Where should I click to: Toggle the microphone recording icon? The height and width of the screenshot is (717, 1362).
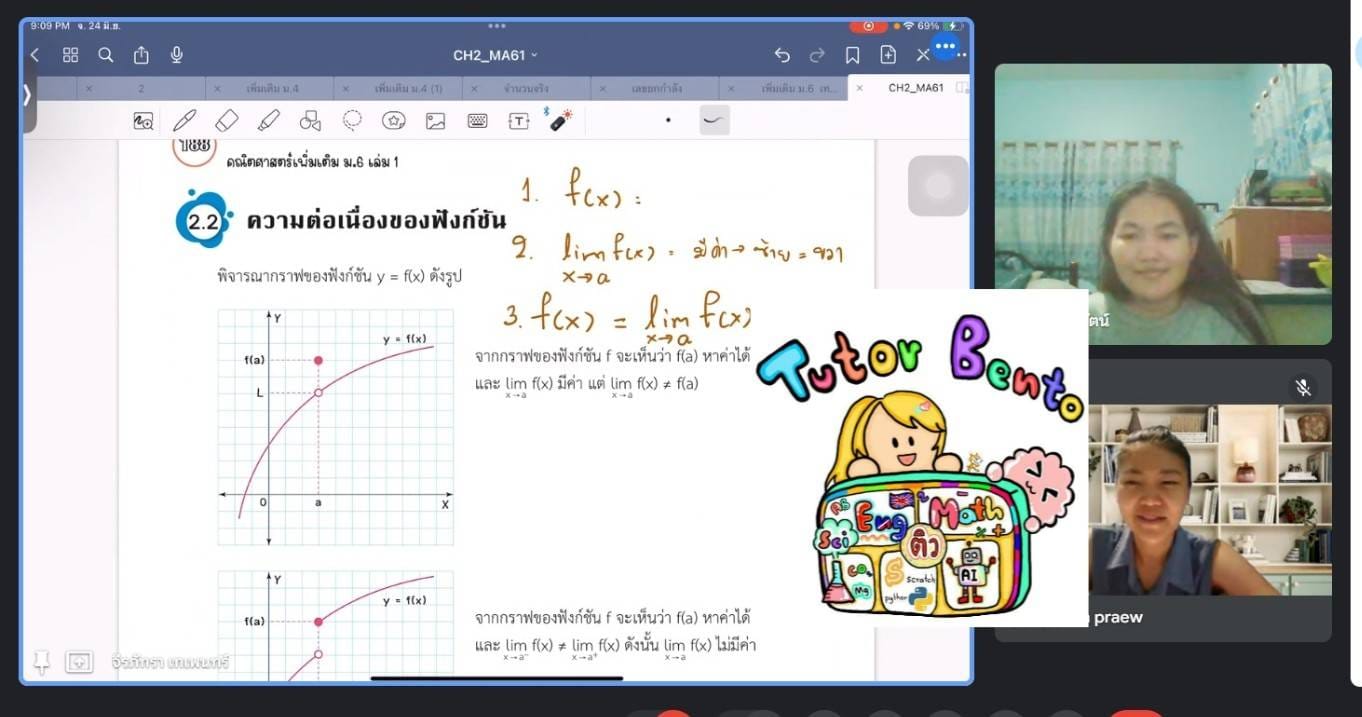[177, 55]
